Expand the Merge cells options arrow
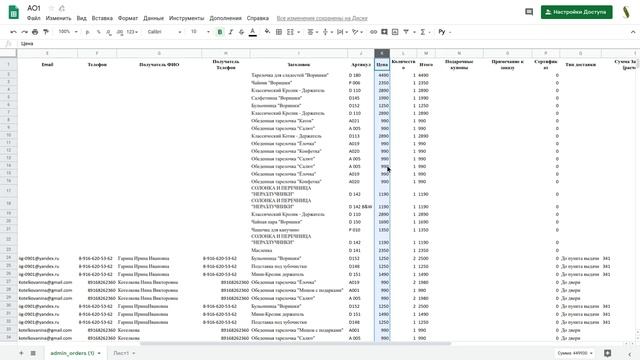Viewport: 640px width, 360px height. pyautogui.click(x=299, y=32)
